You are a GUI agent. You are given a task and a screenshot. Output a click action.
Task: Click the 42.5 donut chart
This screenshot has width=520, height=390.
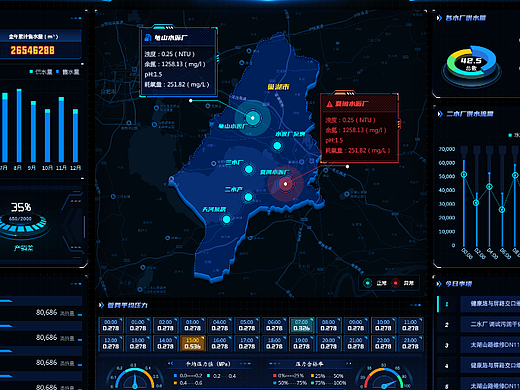click(x=471, y=65)
